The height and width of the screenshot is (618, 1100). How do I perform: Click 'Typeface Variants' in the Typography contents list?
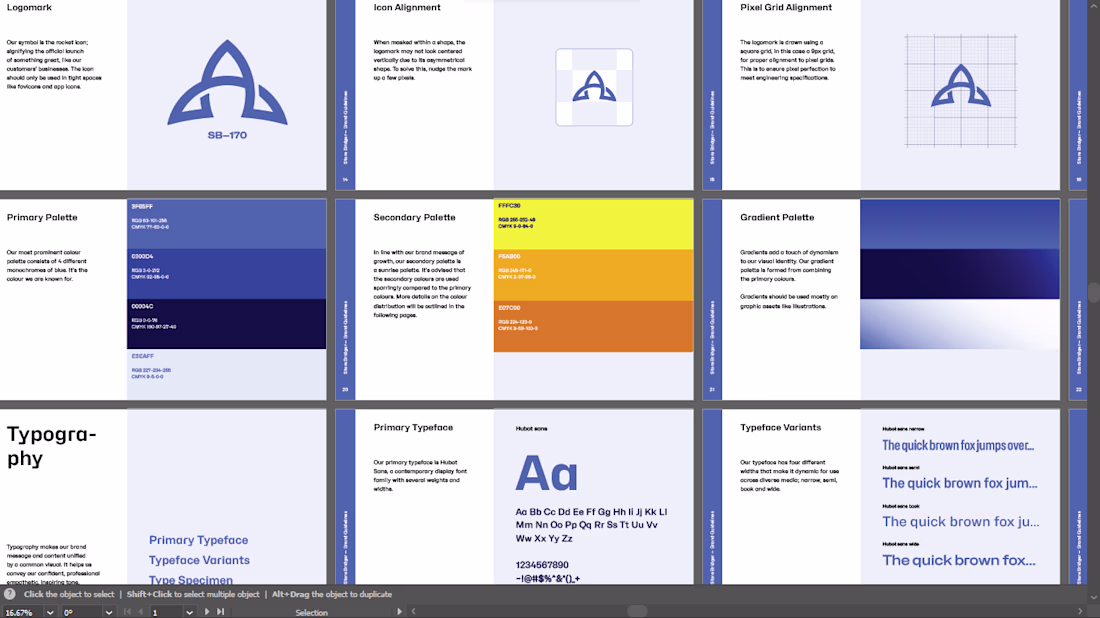[x=199, y=560]
